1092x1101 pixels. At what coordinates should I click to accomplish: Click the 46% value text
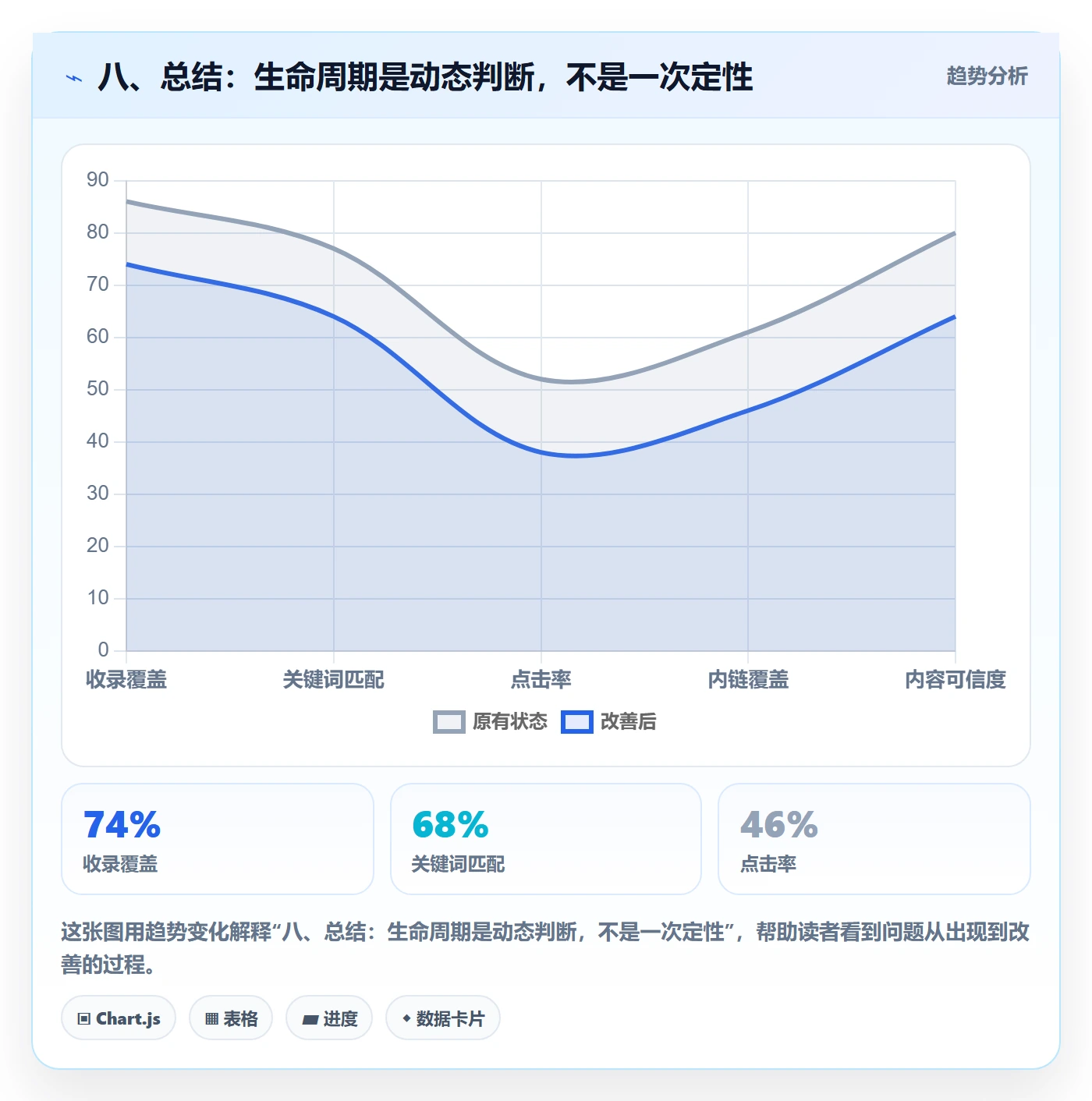tap(779, 825)
